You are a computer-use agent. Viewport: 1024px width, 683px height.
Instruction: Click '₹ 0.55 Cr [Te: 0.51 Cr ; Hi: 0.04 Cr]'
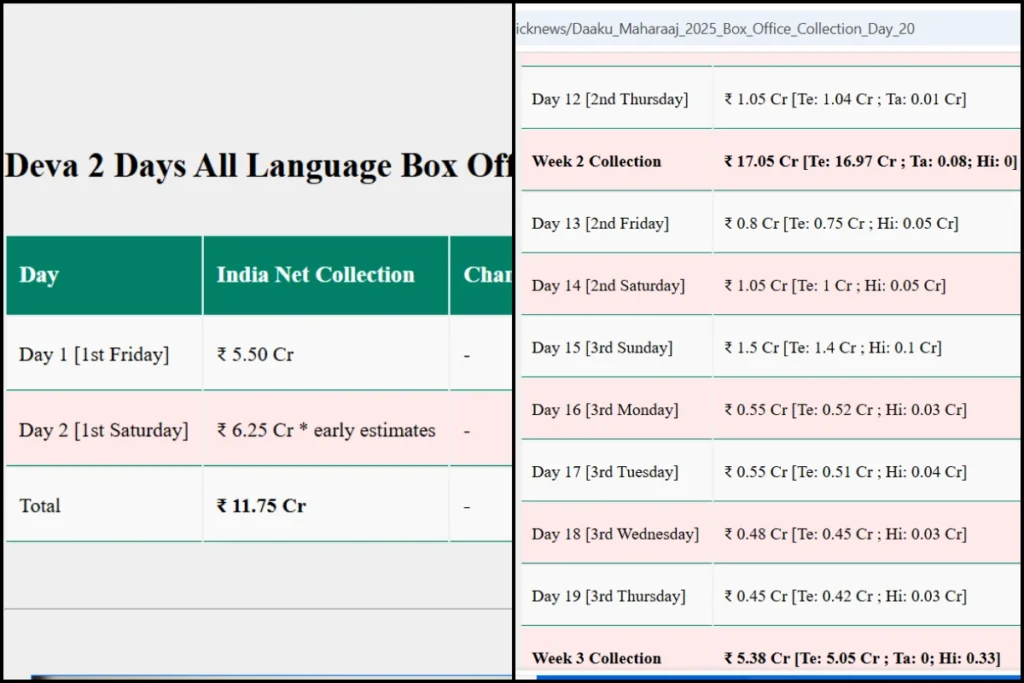tap(845, 471)
